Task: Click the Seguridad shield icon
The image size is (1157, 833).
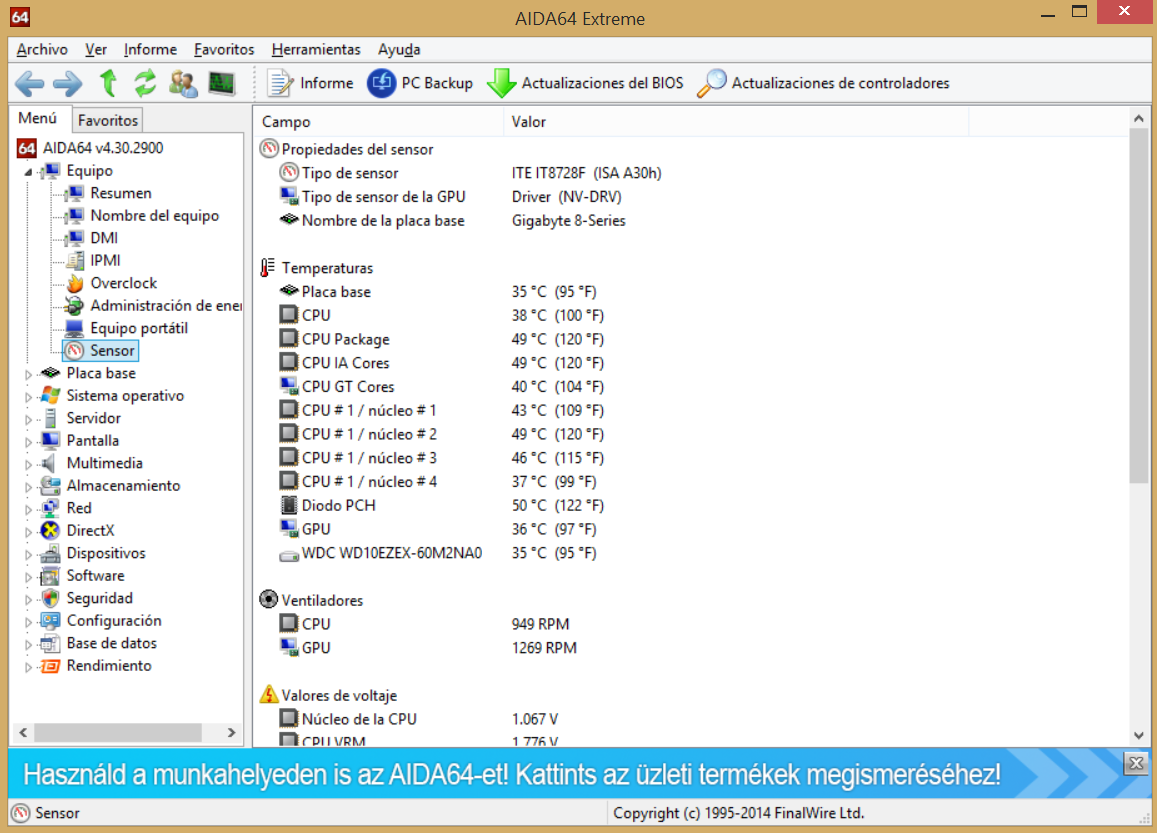Action: pos(50,599)
